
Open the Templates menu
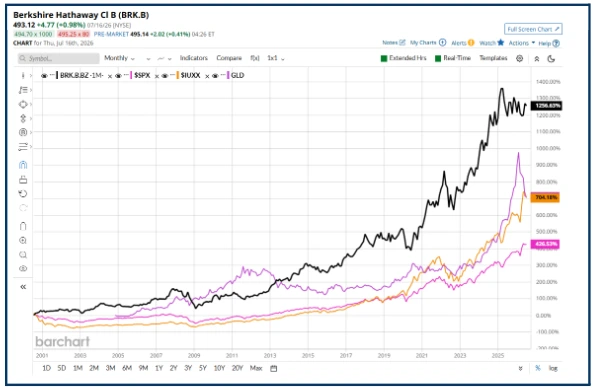[x=493, y=58]
